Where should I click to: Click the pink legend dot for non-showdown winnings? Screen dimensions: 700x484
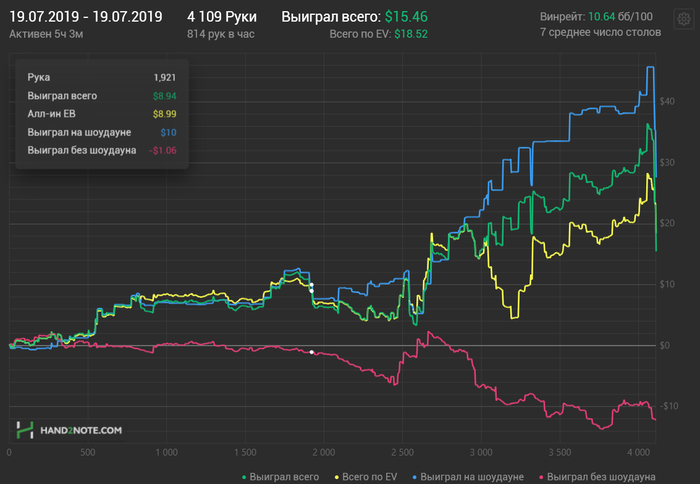[x=542, y=477]
